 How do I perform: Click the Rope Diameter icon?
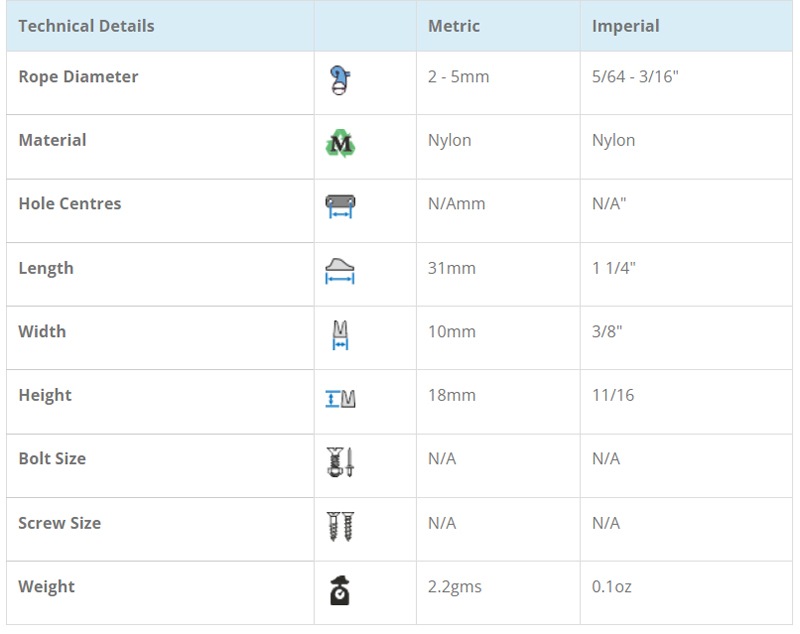click(x=340, y=79)
